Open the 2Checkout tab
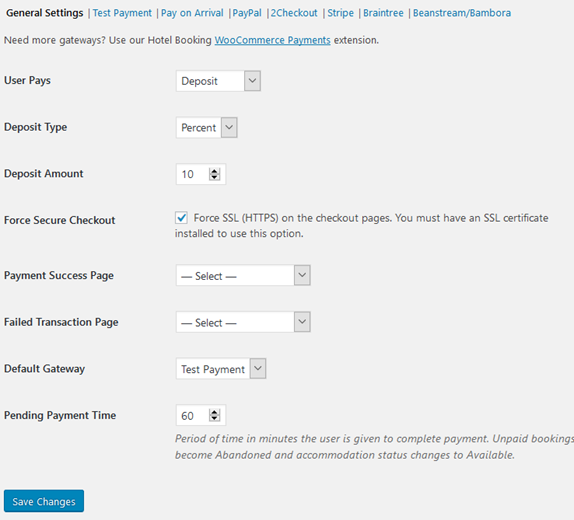 (294, 13)
